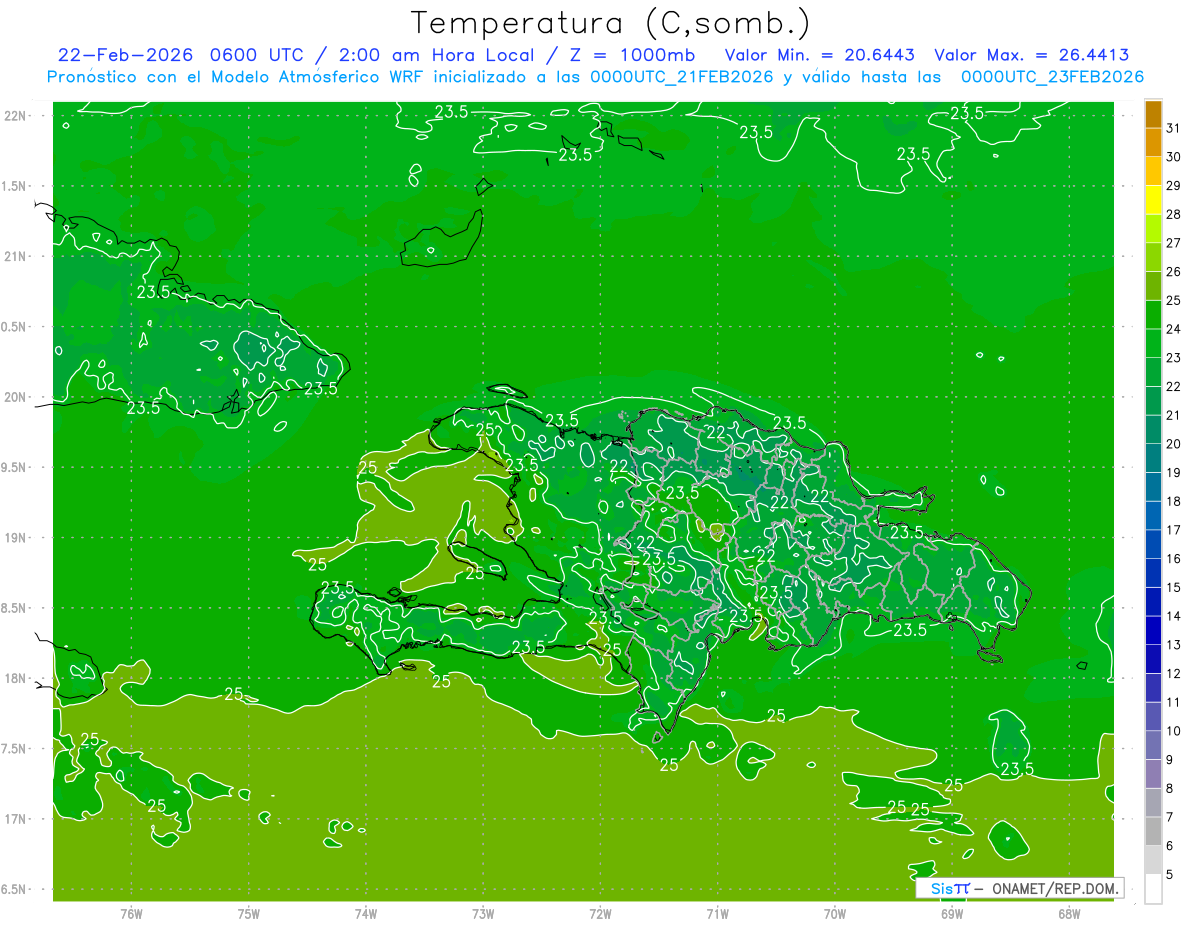The image size is (1200, 927).
Task: Pick the dark blue swatch between 12 and 13
Action: pyautogui.click(x=1153, y=660)
